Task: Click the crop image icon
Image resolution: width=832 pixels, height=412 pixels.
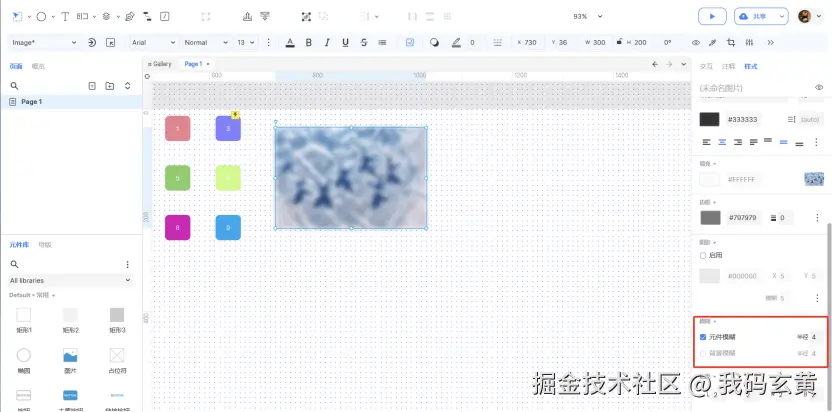Action: [731, 42]
